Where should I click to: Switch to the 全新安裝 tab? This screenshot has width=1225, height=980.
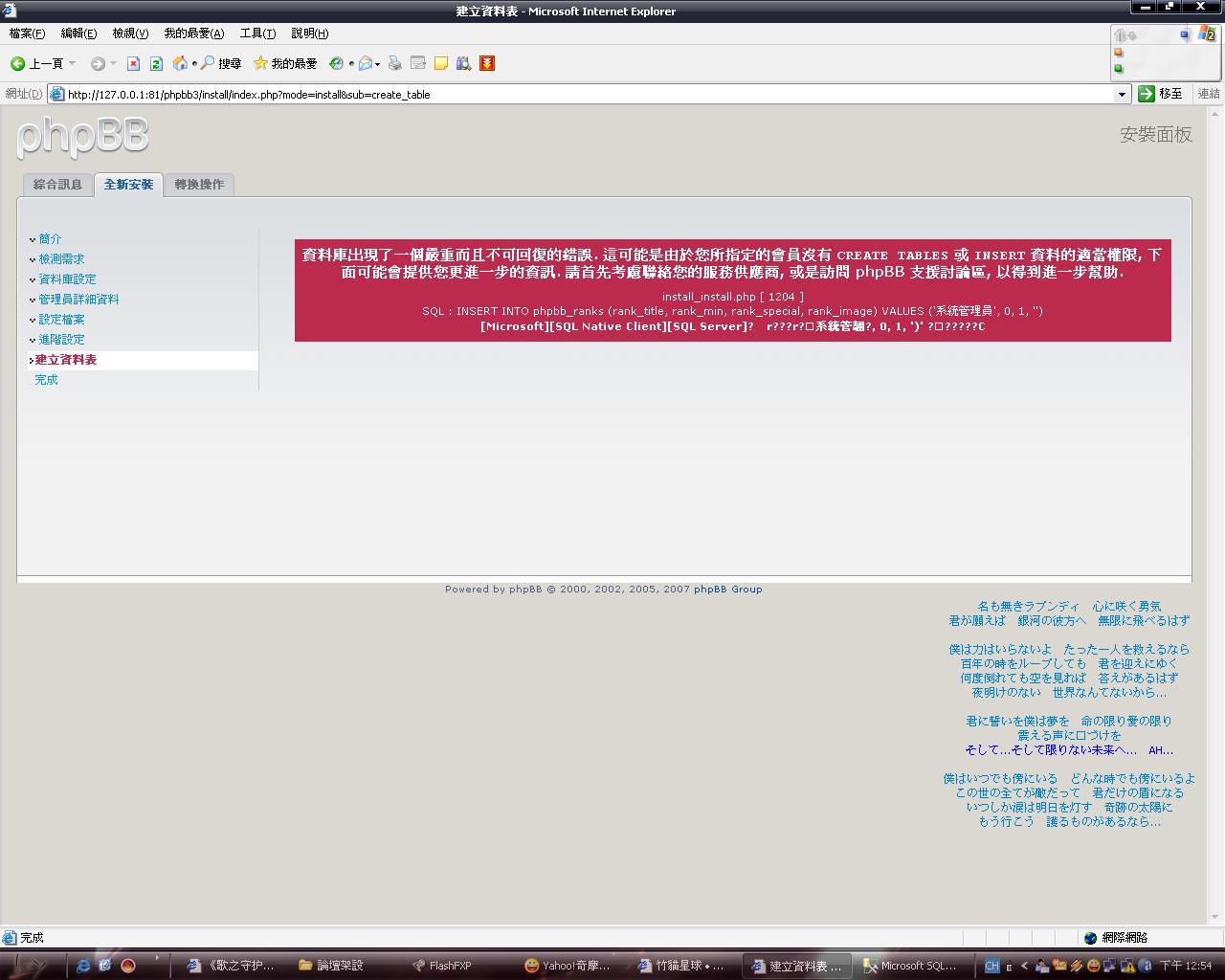click(128, 185)
